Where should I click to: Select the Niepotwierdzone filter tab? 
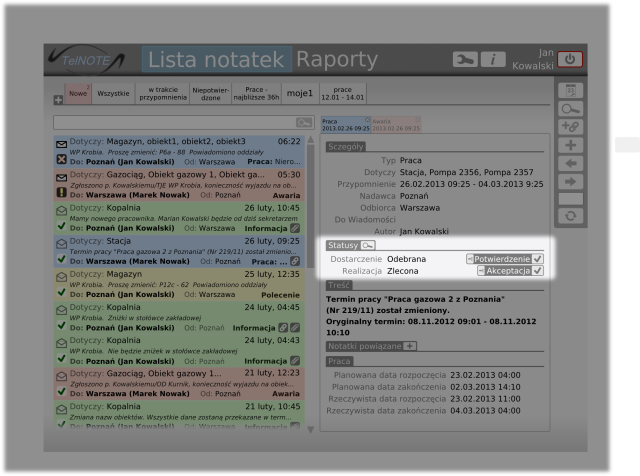[x=211, y=93]
